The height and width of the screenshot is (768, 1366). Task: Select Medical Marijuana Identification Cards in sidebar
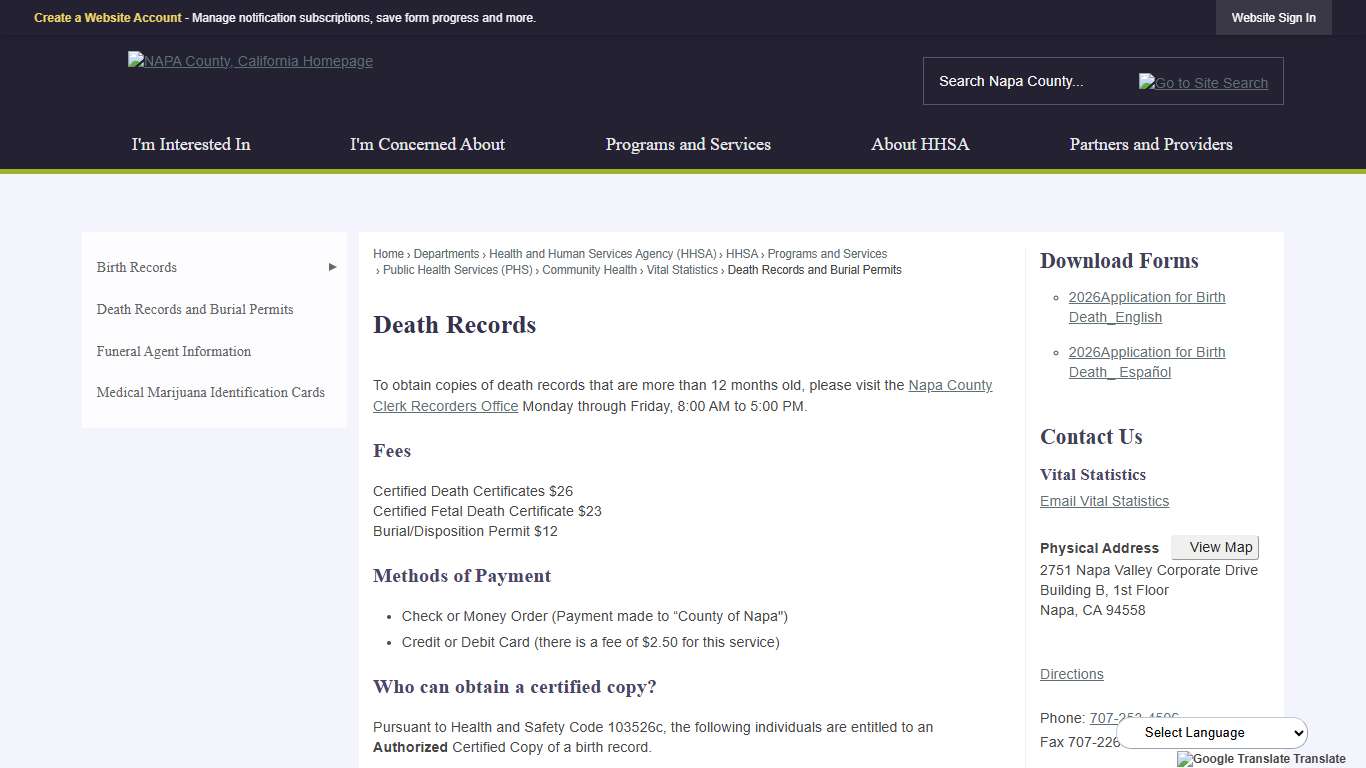[210, 392]
